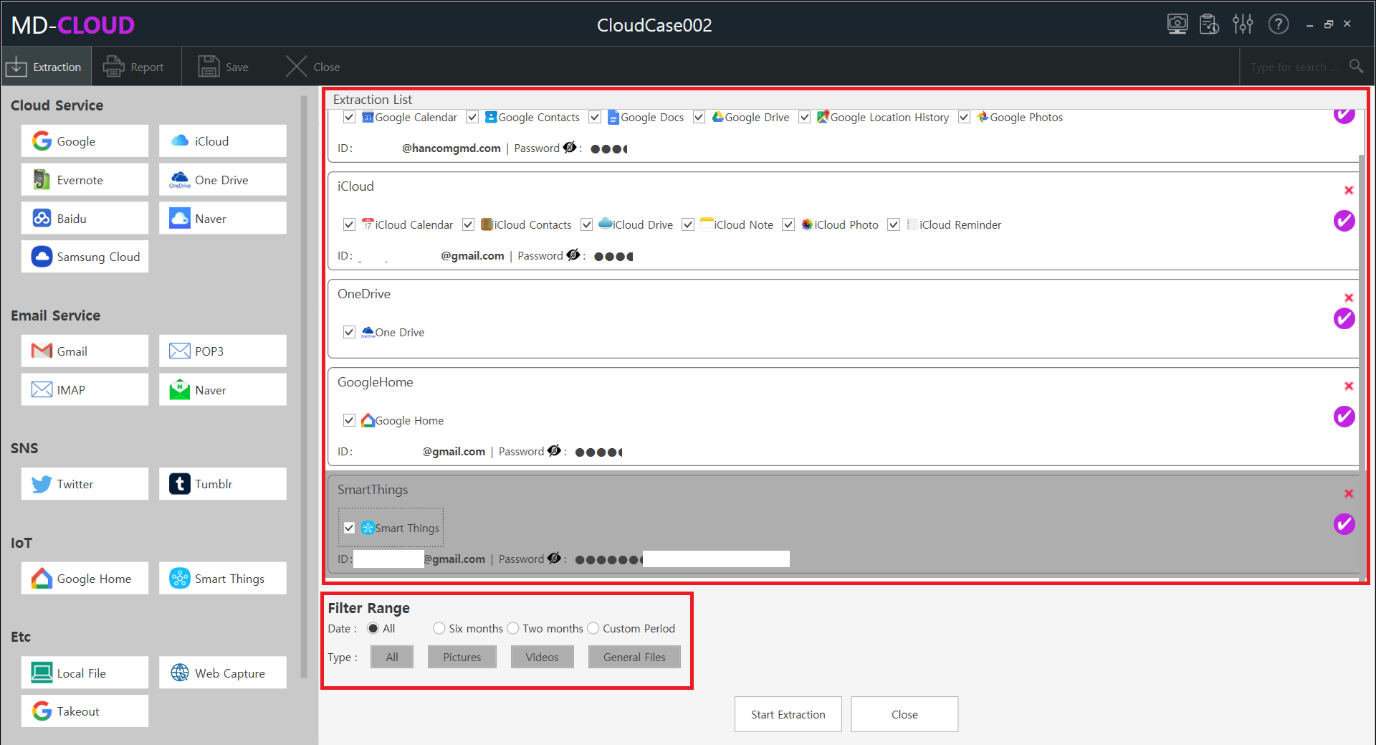This screenshot has width=1376, height=745.
Task: Reveal the iCloud password with eye icon
Action: pyautogui.click(x=573, y=255)
